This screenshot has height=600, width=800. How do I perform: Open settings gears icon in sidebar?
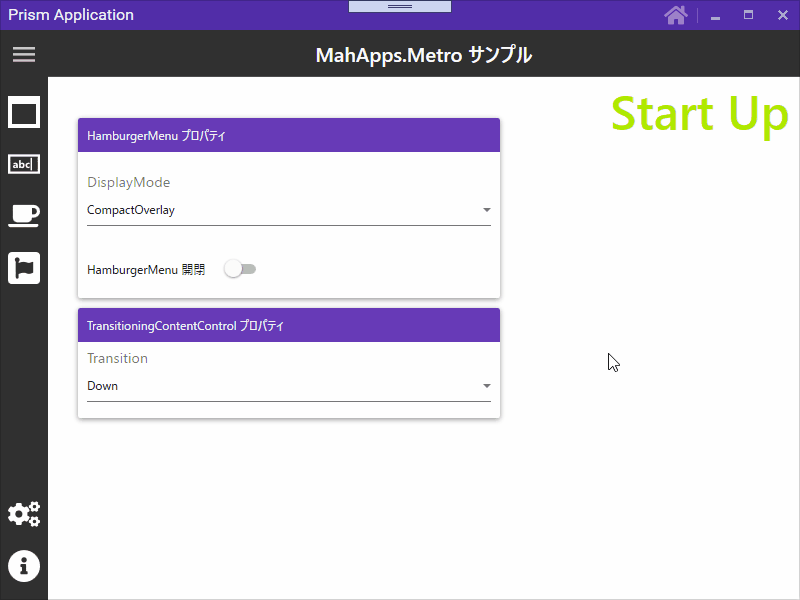tap(24, 514)
